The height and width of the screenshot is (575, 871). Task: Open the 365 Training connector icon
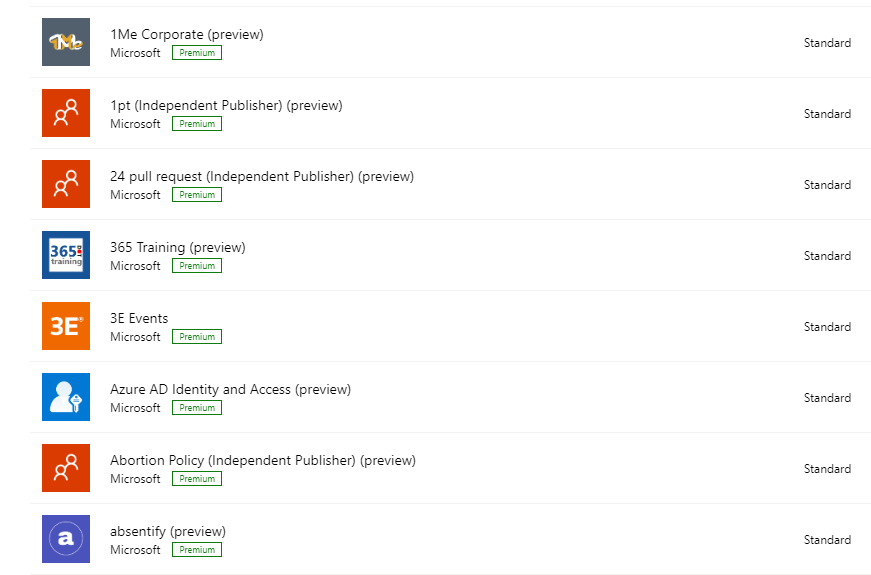point(66,255)
